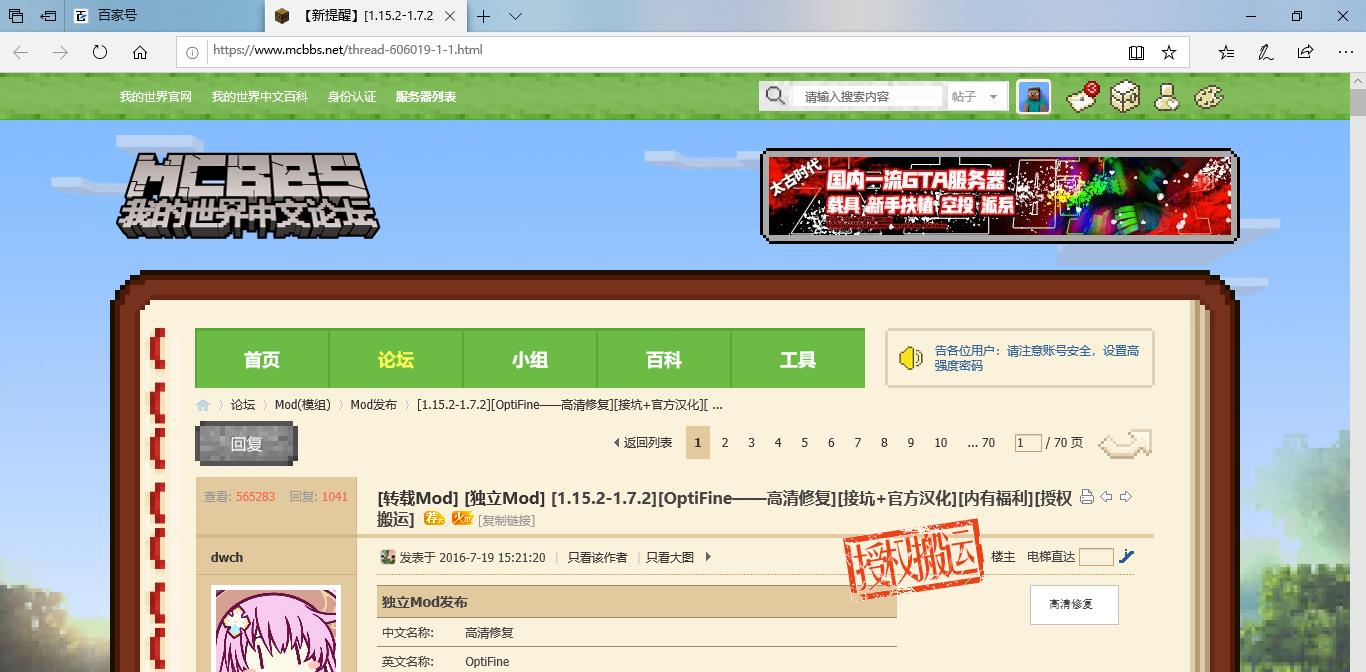This screenshot has width=1366, height=672.
Task: Open the favorites hub list
Action: click(1226, 52)
